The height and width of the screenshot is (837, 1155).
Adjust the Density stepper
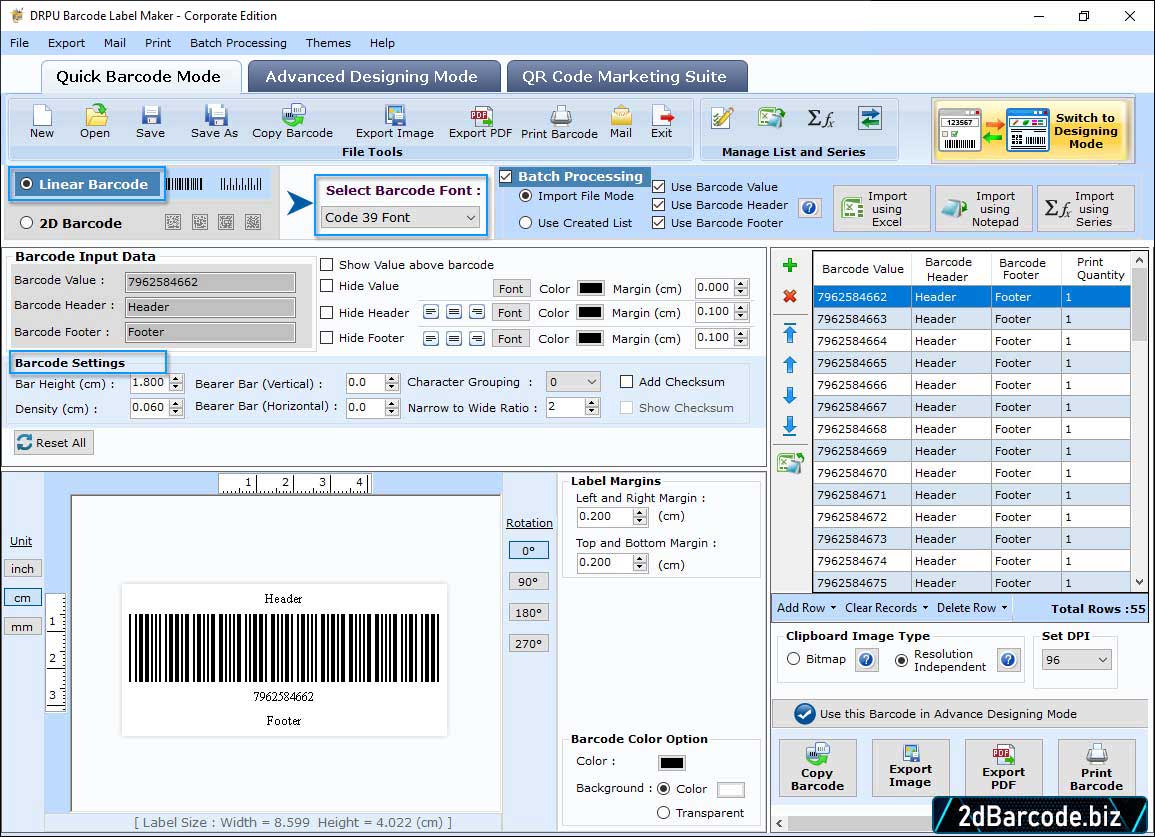click(x=175, y=407)
